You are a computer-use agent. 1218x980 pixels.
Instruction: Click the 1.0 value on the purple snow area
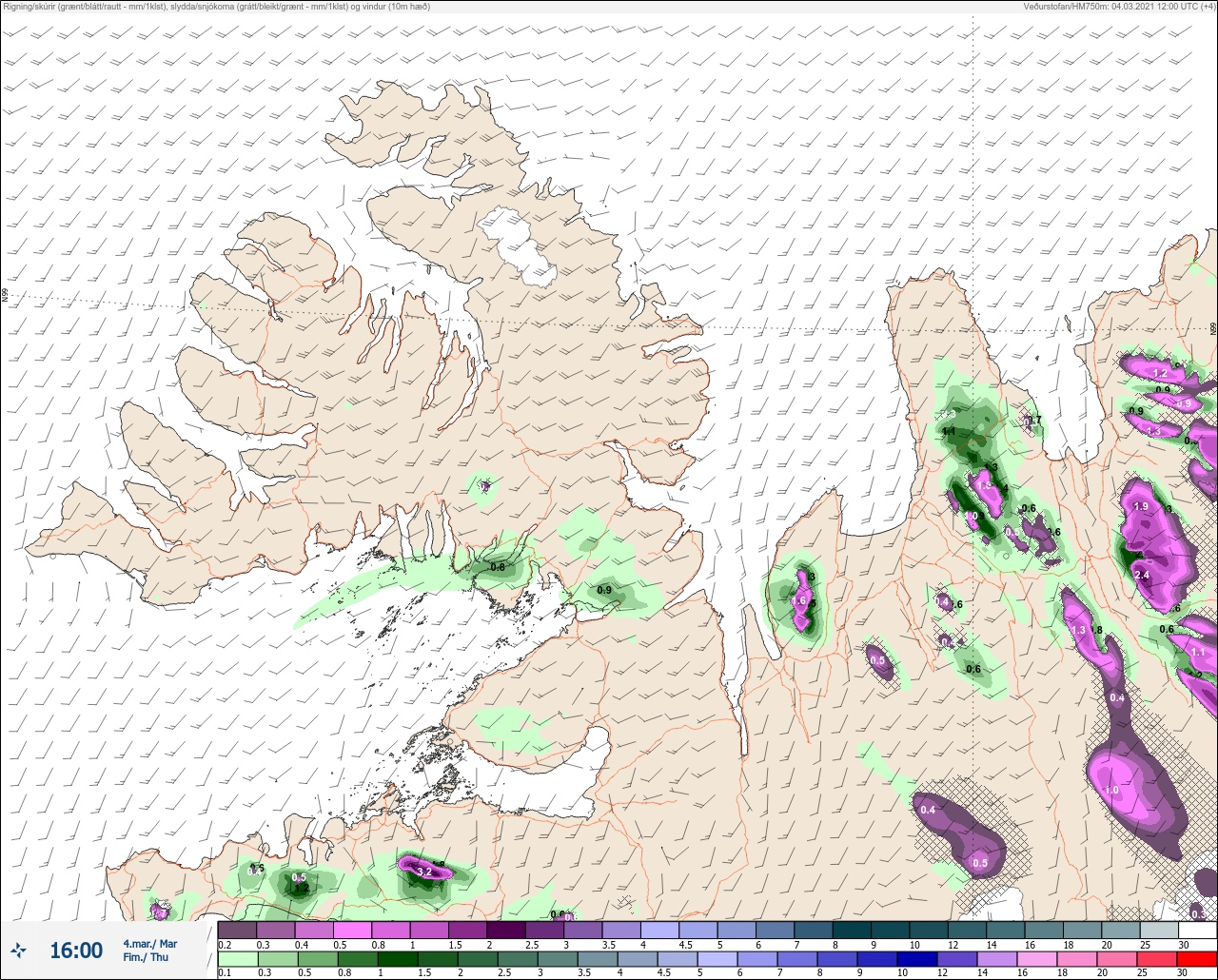point(1111,791)
